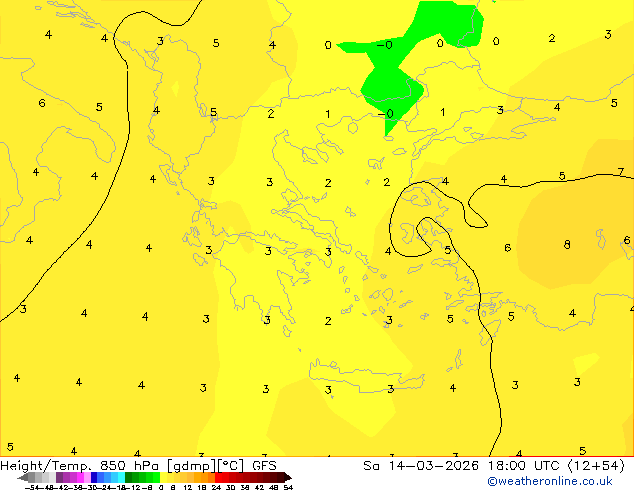Screen dimensions: 634x490
Task: Pick the dark green swatch in the legend
Action: coord(129,478)
